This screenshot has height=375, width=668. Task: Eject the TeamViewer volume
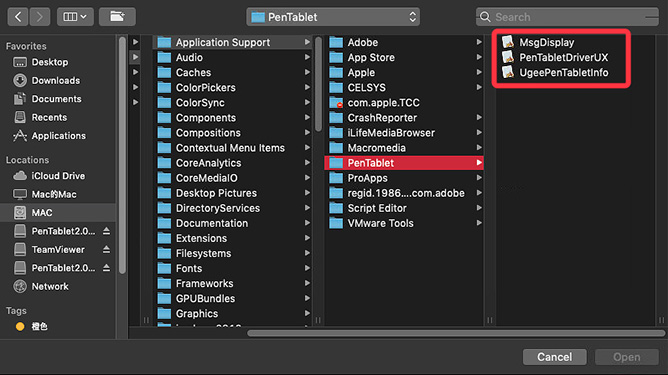point(107,249)
